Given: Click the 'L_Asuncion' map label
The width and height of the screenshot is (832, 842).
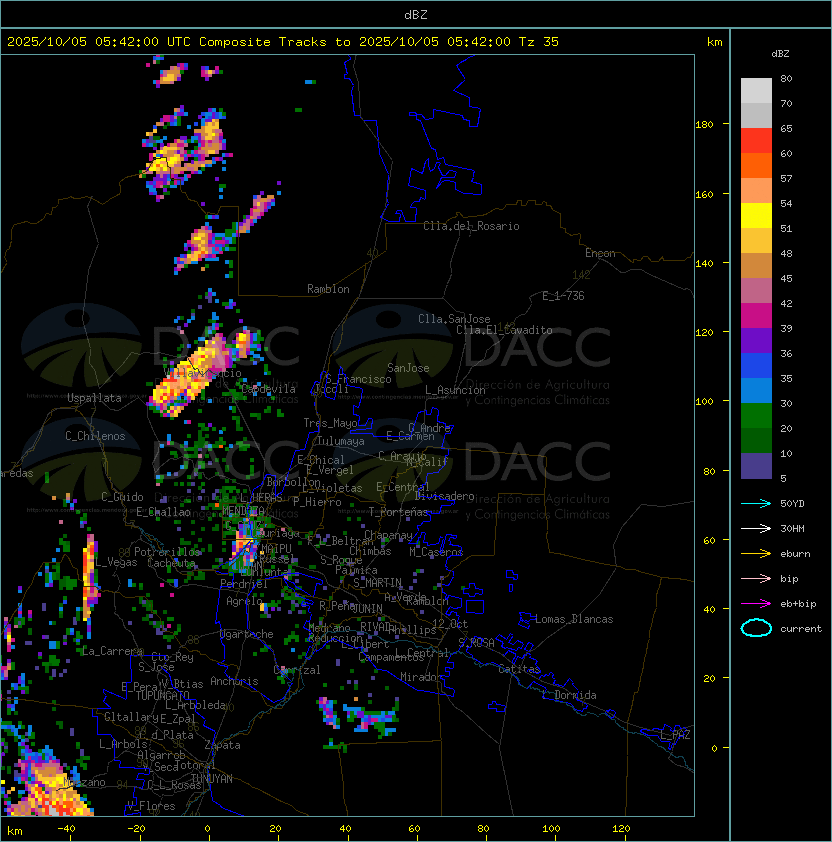Looking at the screenshot, I should click(x=455, y=390).
